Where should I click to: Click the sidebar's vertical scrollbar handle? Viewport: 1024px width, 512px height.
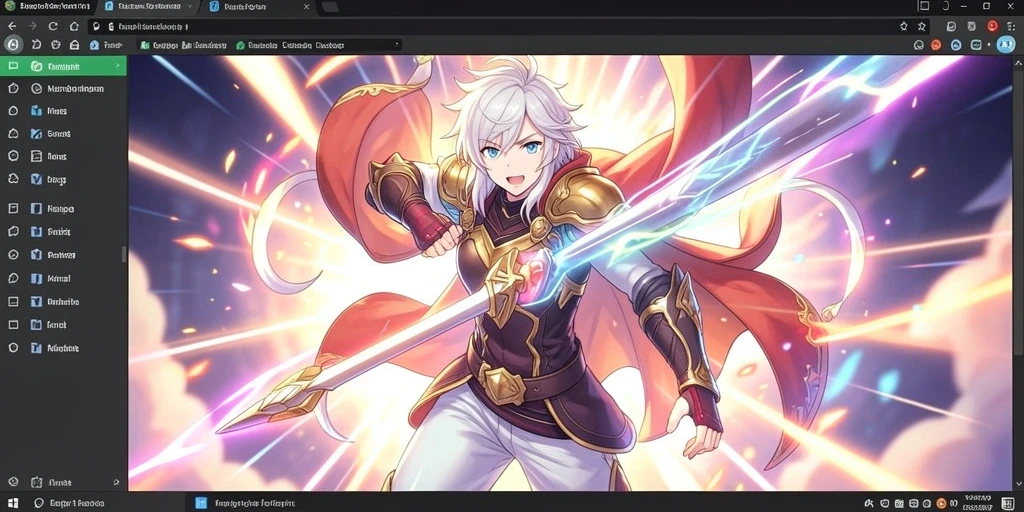(x=124, y=255)
